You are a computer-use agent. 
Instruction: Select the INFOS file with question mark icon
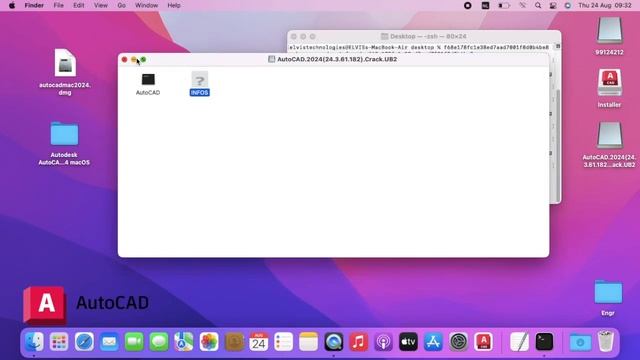click(x=200, y=84)
